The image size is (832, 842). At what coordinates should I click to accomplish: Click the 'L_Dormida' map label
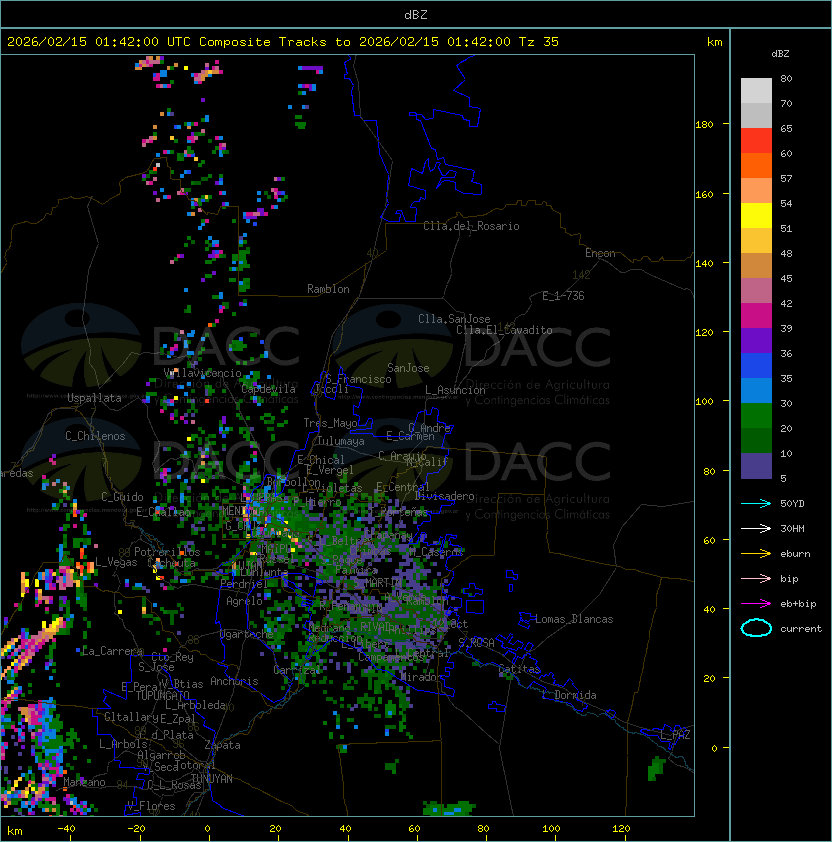pos(569,695)
